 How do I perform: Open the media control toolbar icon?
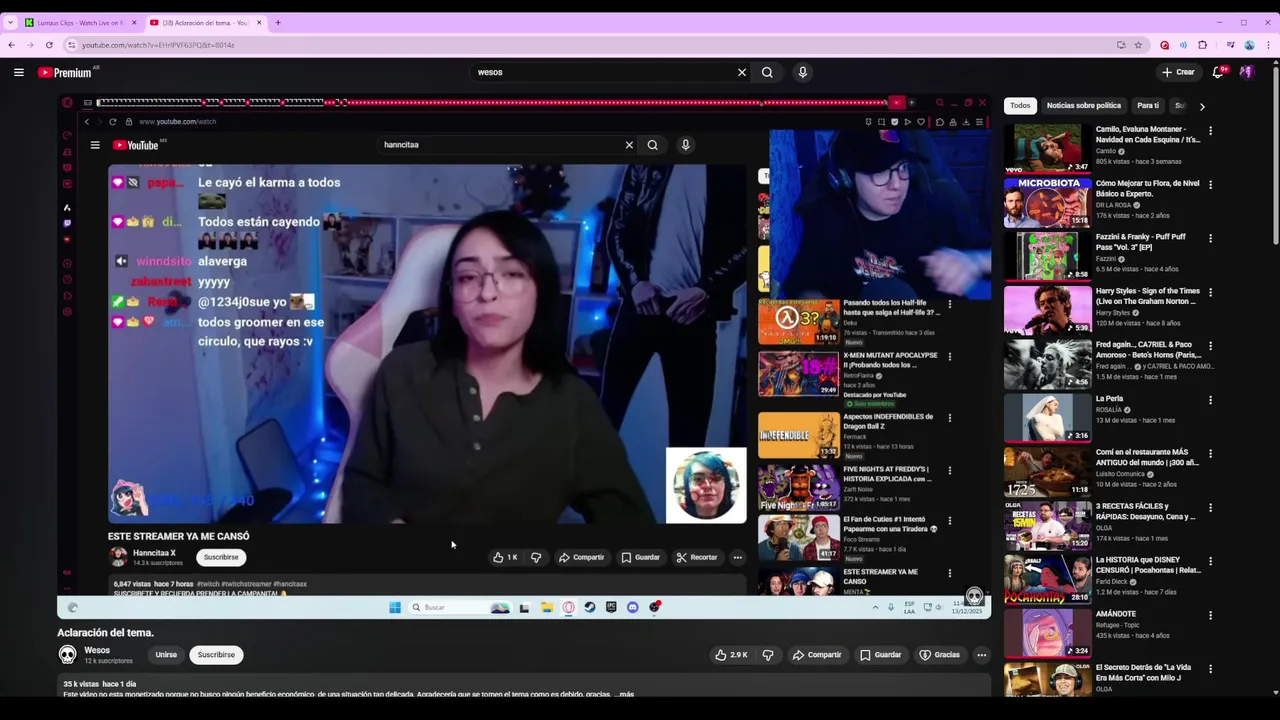1230,45
